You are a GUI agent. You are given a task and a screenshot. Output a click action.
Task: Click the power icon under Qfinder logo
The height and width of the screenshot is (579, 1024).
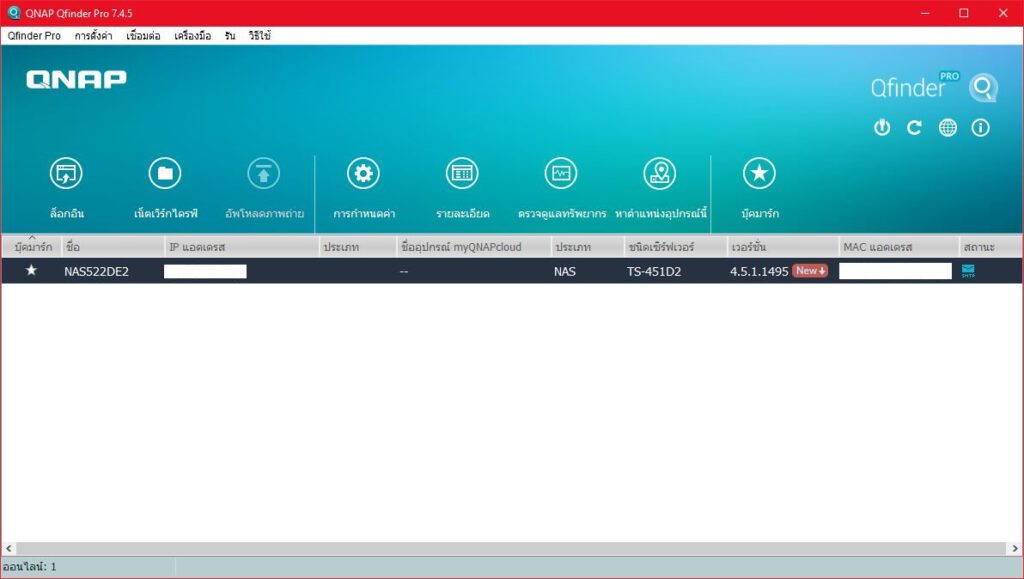click(882, 127)
